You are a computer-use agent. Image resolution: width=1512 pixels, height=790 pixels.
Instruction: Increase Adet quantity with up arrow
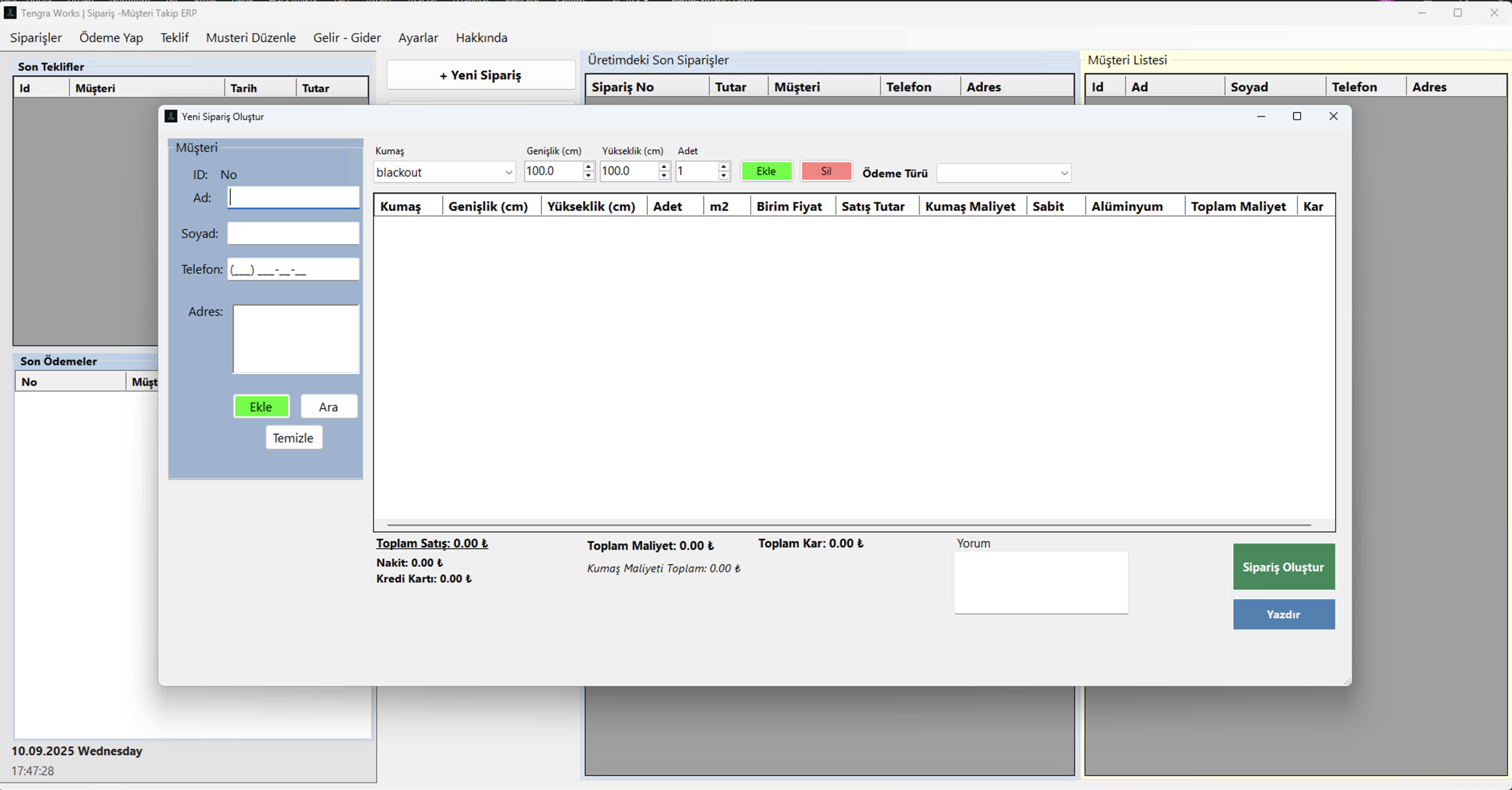[x=724, y=167]
